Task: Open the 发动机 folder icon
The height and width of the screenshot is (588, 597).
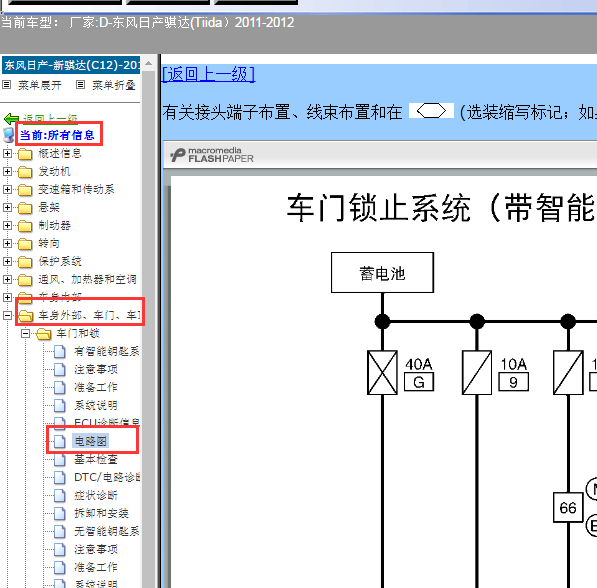Action: click(25, 172)
